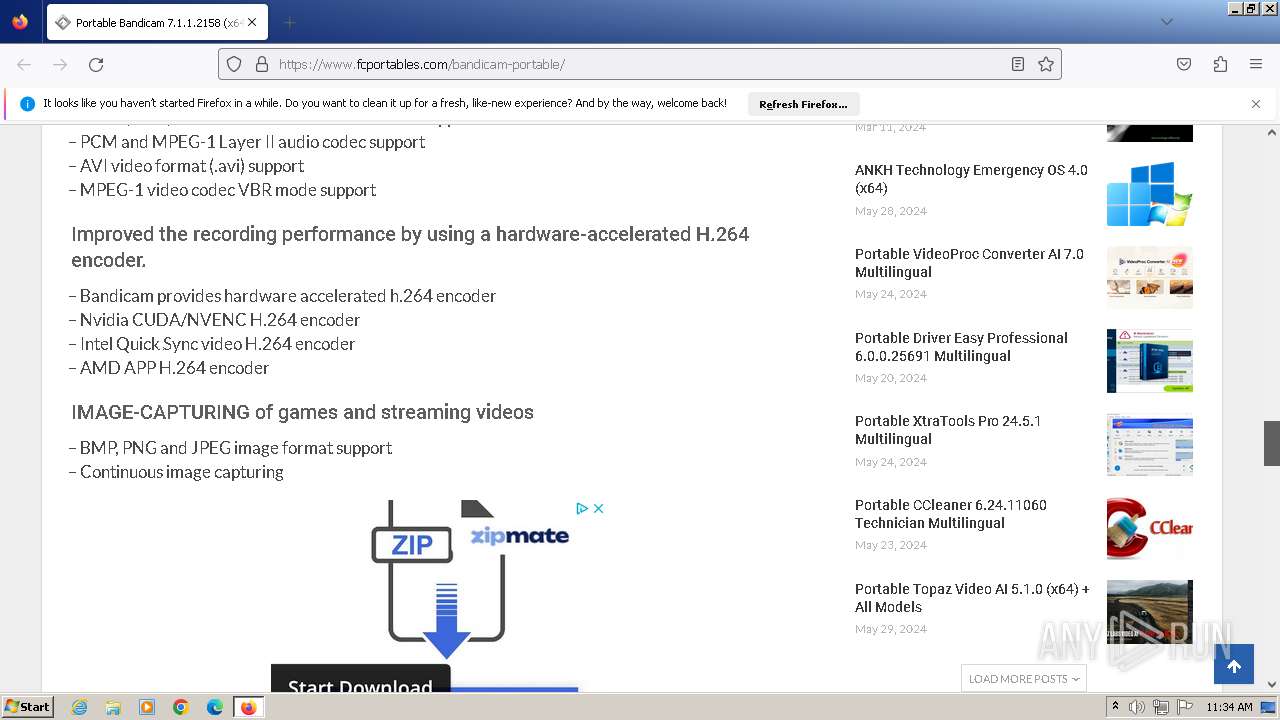The height and width of the screenshot is (720, 1280).
Task: Launch Microsoft Edge from the taskbar
Action: tap(215, 707)
